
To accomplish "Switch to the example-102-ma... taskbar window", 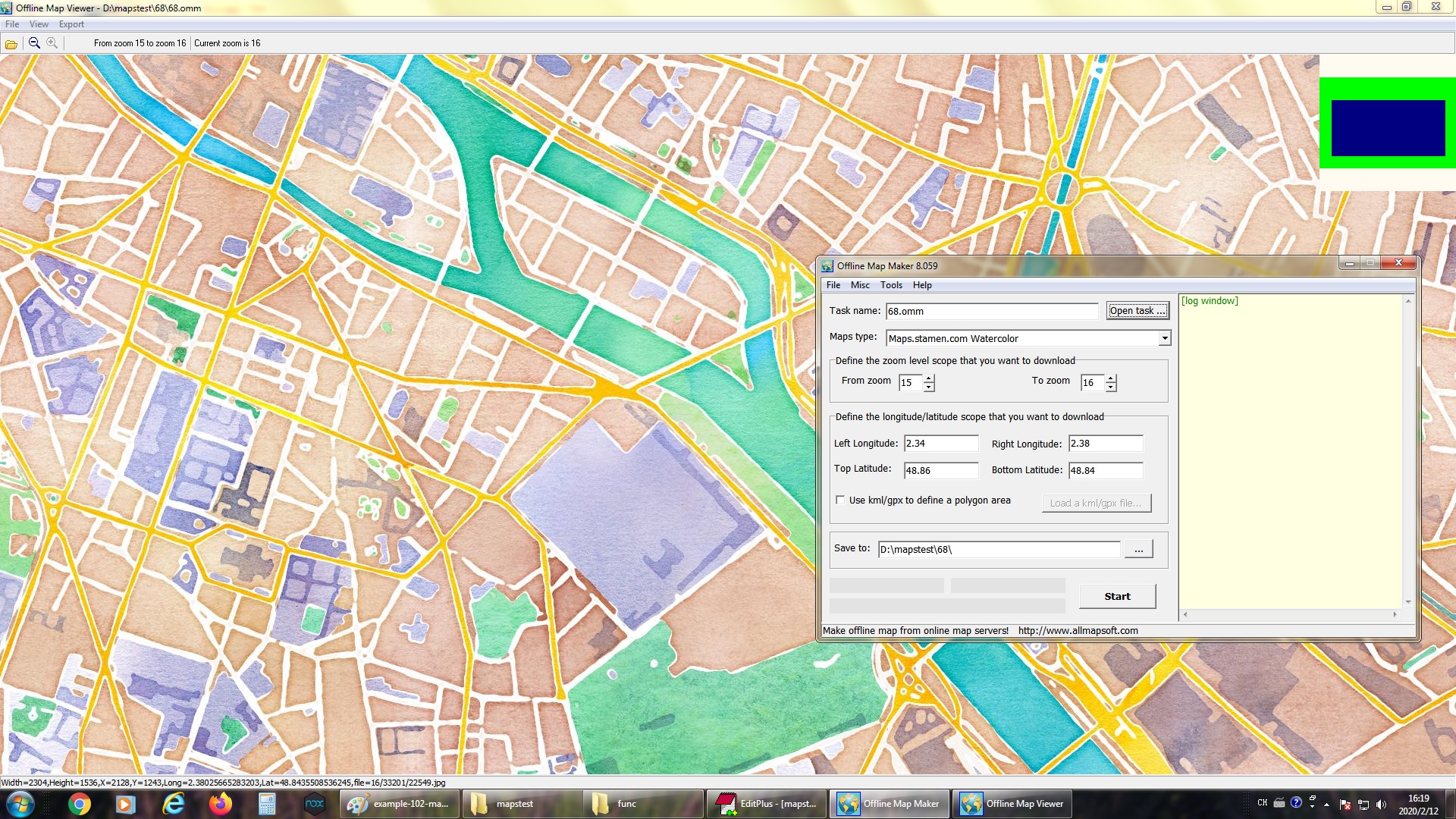I will coord(400,804).
